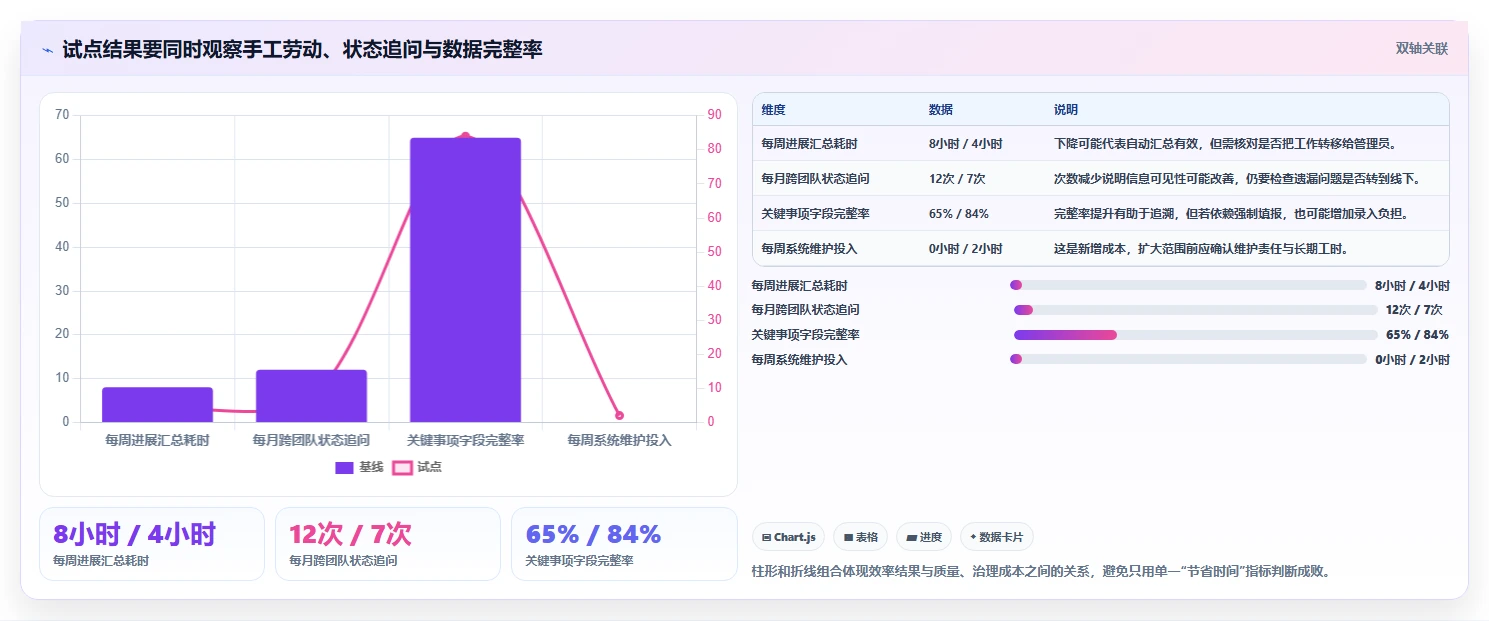Viewport: 1489px width, 621px height.
Task: Click the lightning icon beside the title
Action: (x=48, y=50)
